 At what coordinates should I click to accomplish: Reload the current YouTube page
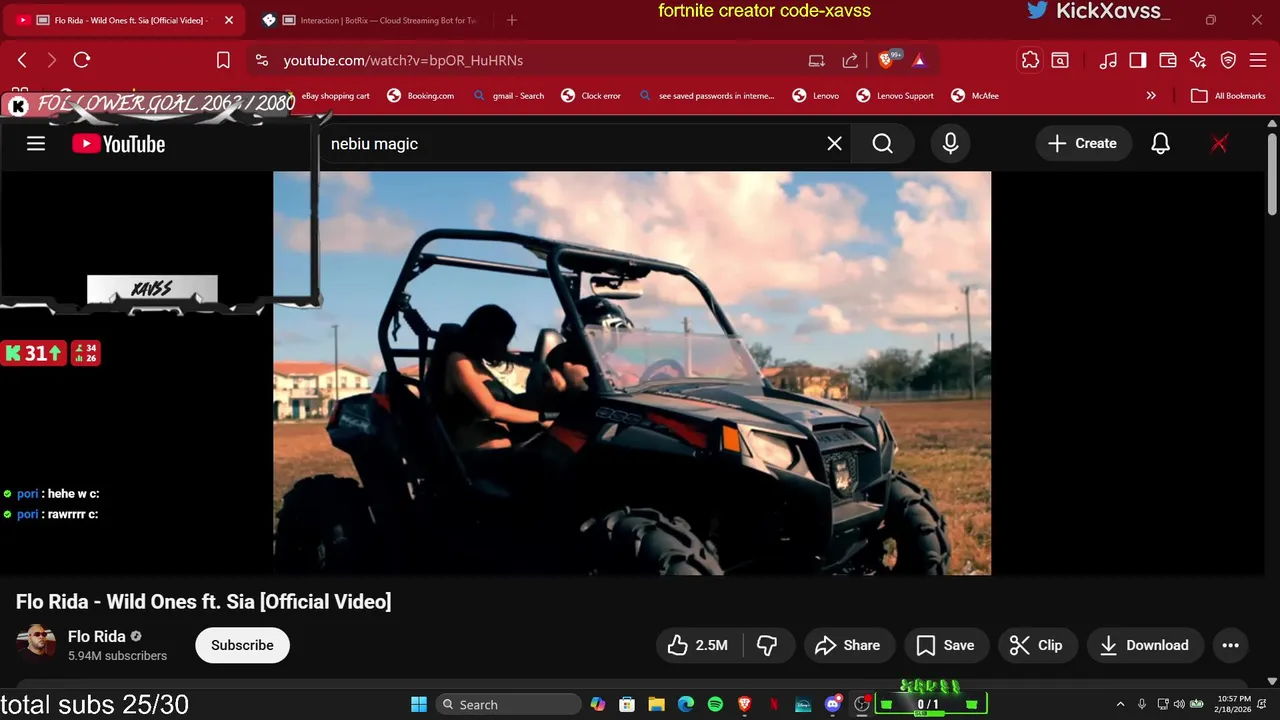click(82, 60)
